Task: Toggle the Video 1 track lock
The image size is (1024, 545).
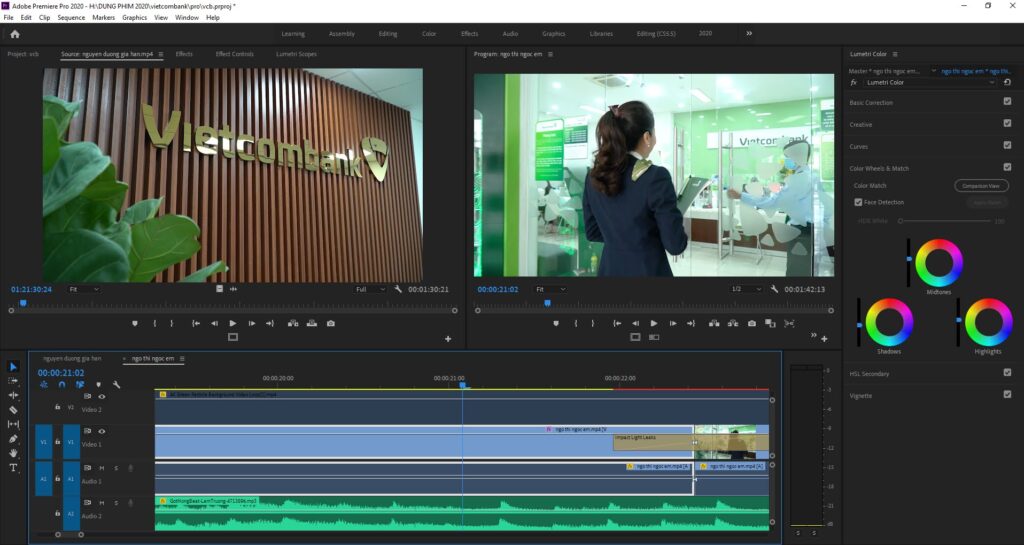Action: tap(57, 442)
